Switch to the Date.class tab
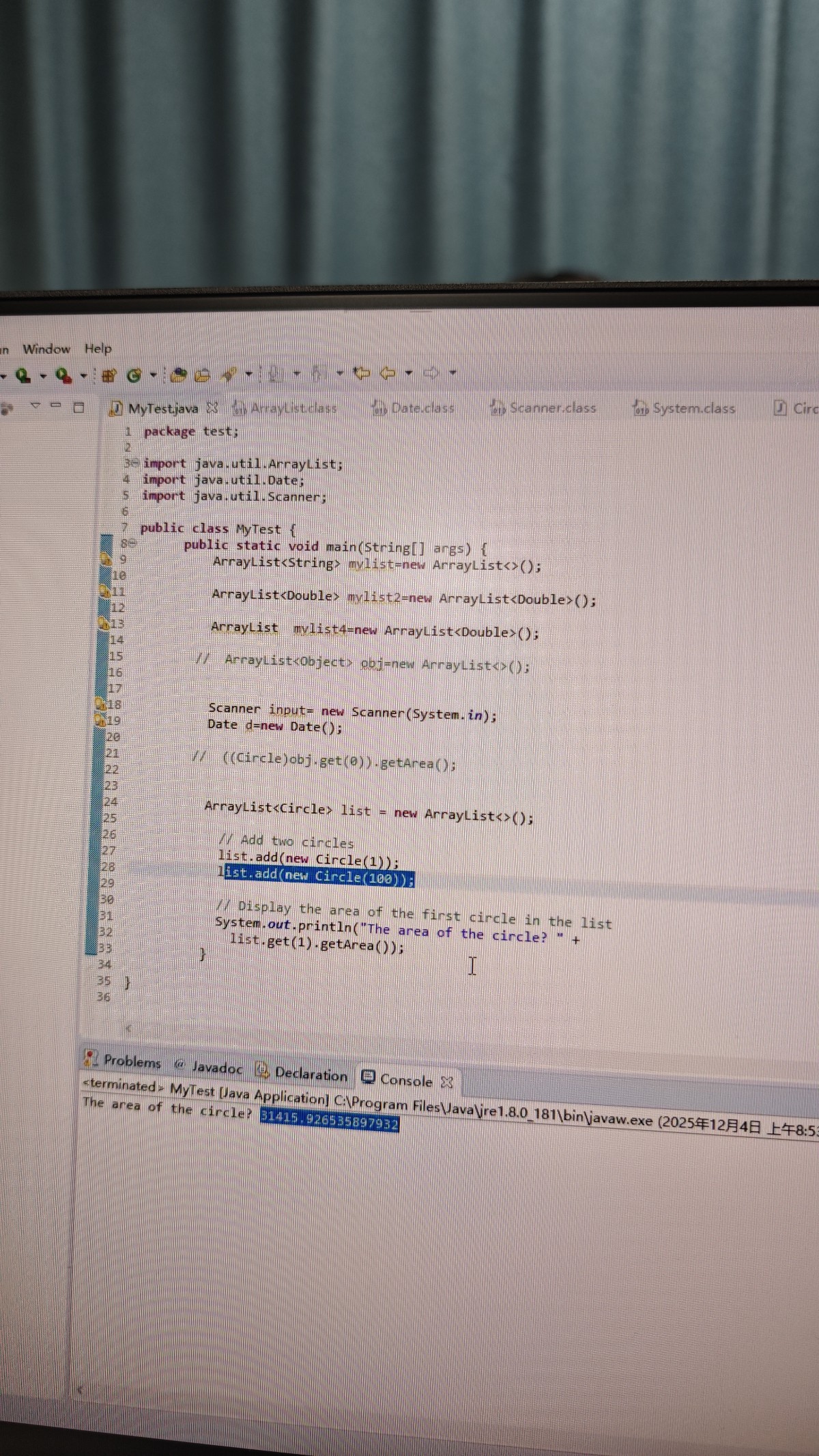 [412, 408]
